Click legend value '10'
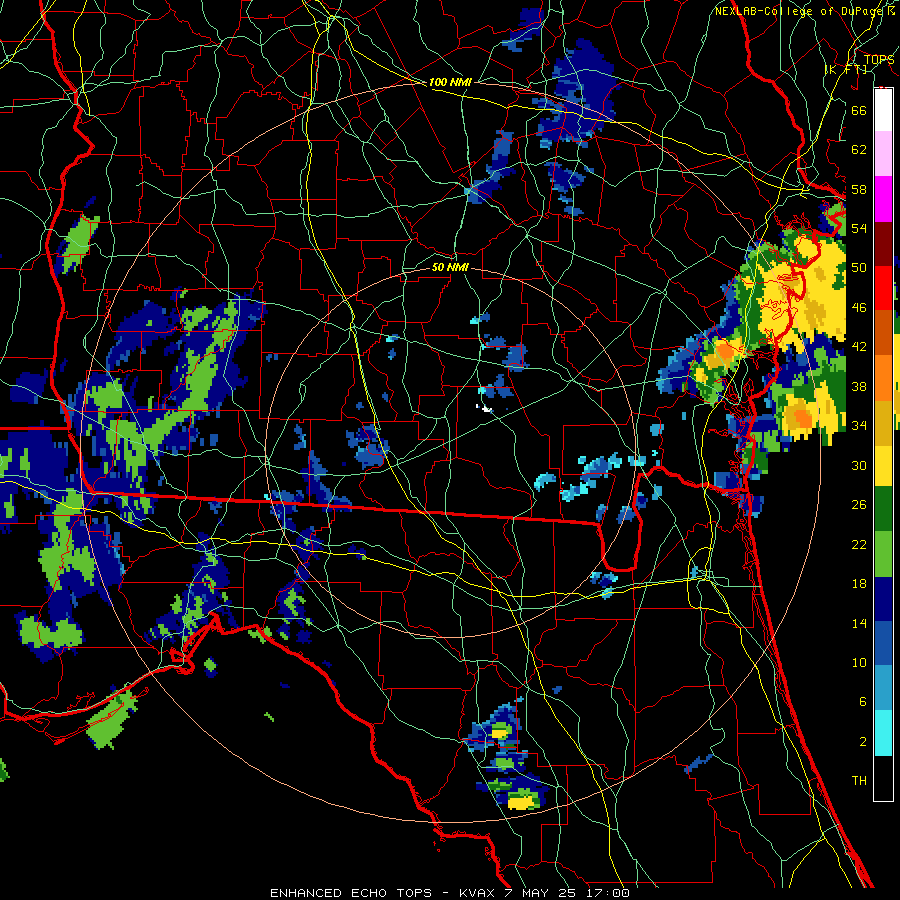This screenshot has width=900, height=900. 859,662
